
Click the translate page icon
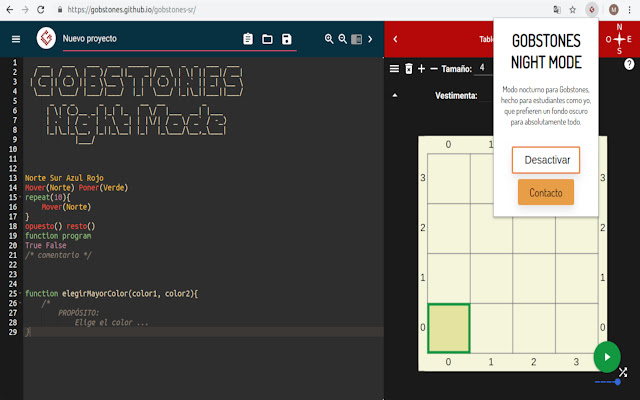pos(557,9)
